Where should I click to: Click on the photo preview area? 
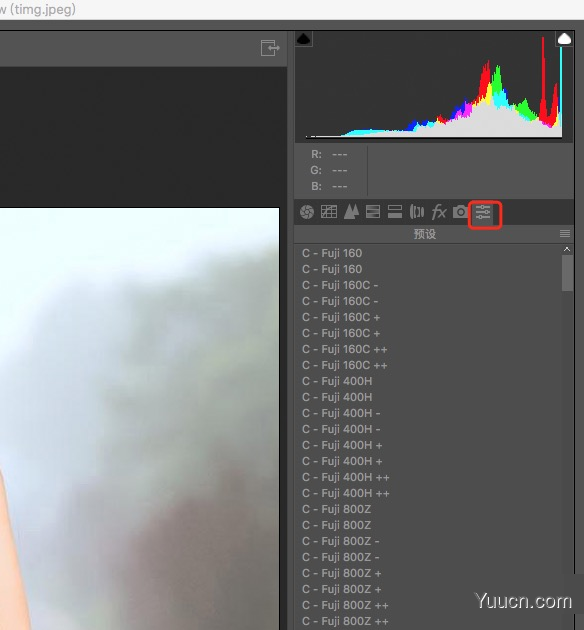(x=139, y=419)
